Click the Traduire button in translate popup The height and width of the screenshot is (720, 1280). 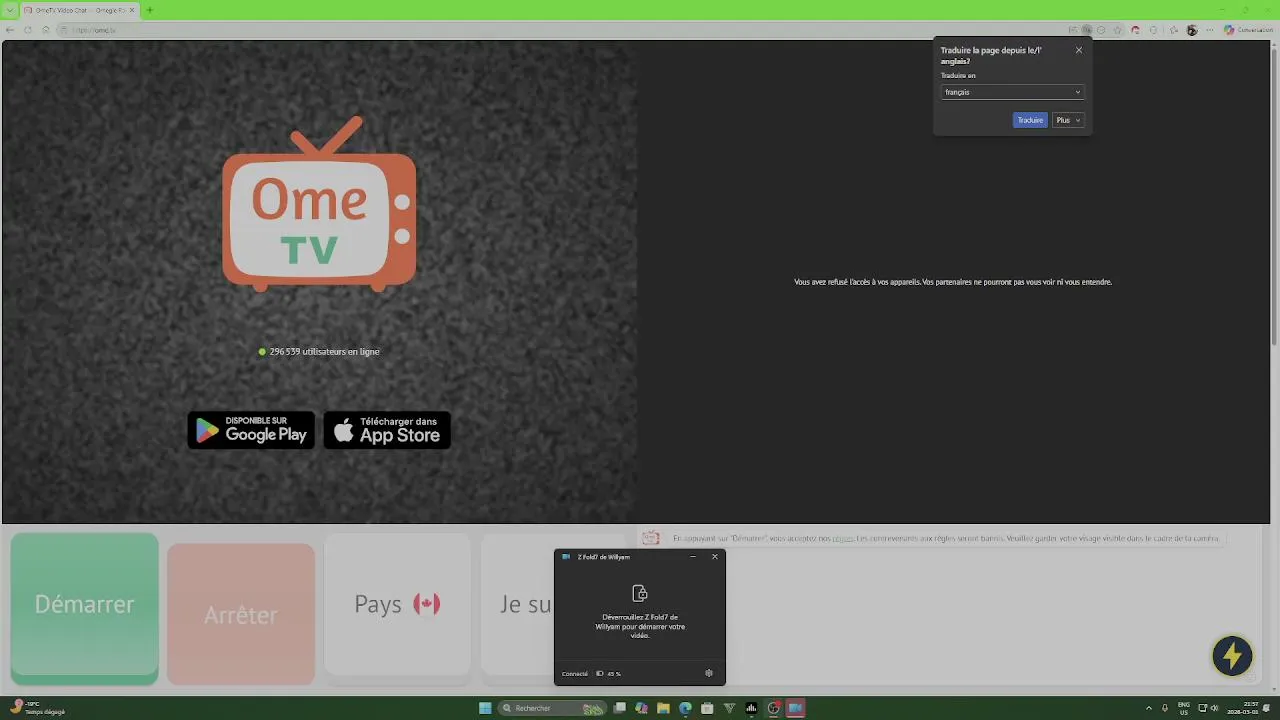(x=1030, y=120)
